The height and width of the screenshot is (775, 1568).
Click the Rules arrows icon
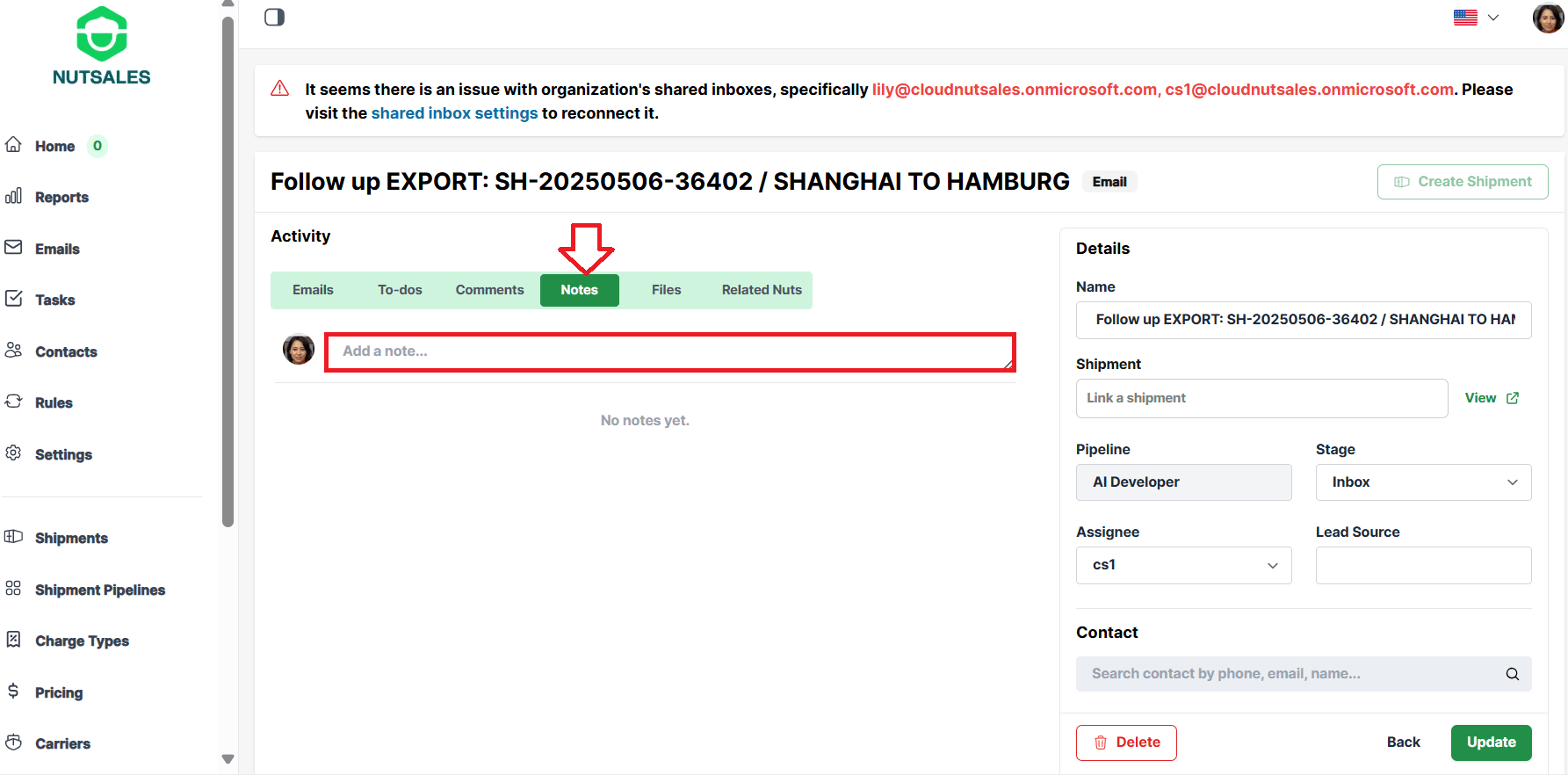13,402
